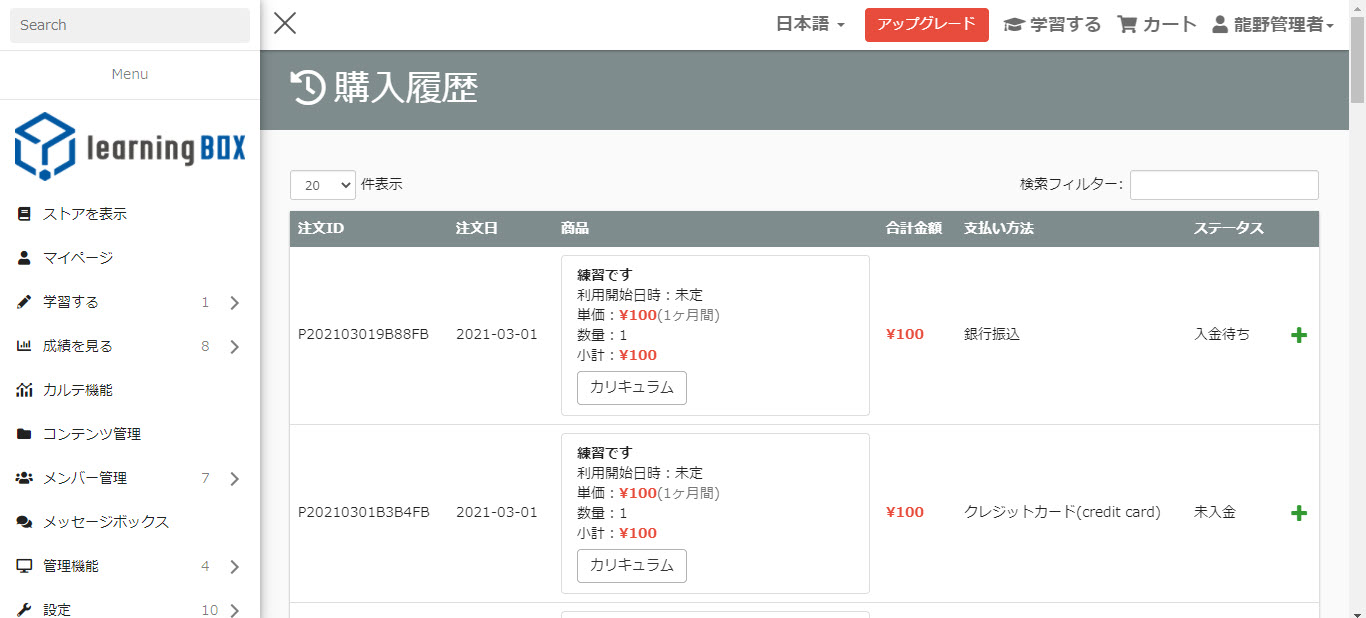
Task: Click the book icon for ストアを表示
Action: pos(25,214)
